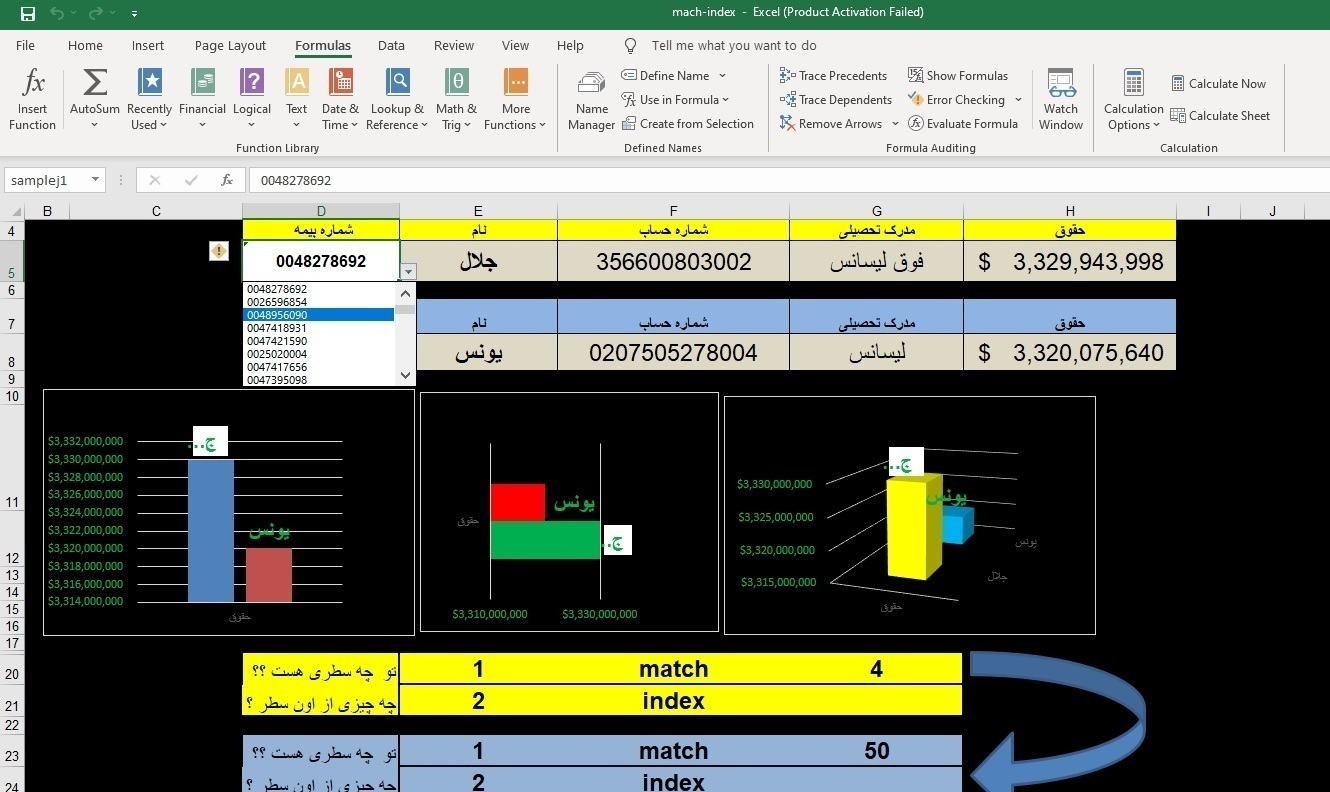Screen dimensions: 1330x792
Task: Click the Calculate Now button
Action: click(1217, 84)
